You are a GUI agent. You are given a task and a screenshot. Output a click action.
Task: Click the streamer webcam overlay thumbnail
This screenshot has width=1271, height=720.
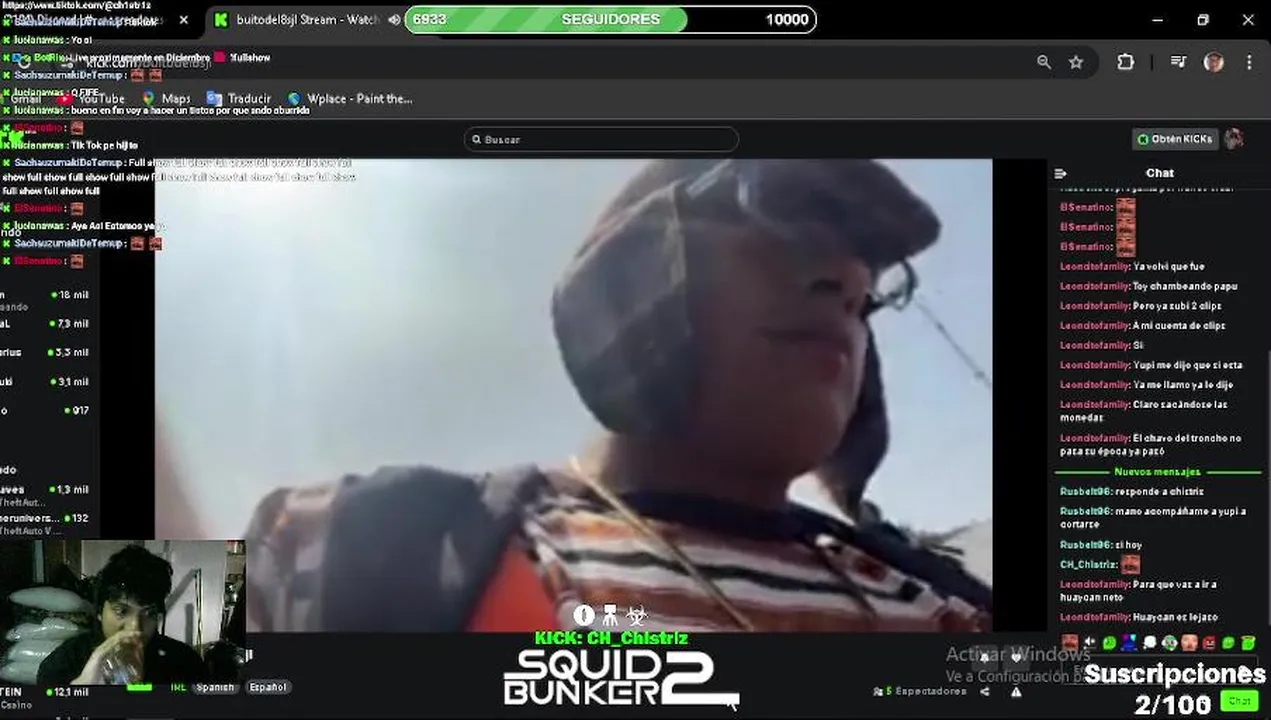coord(122,612)
